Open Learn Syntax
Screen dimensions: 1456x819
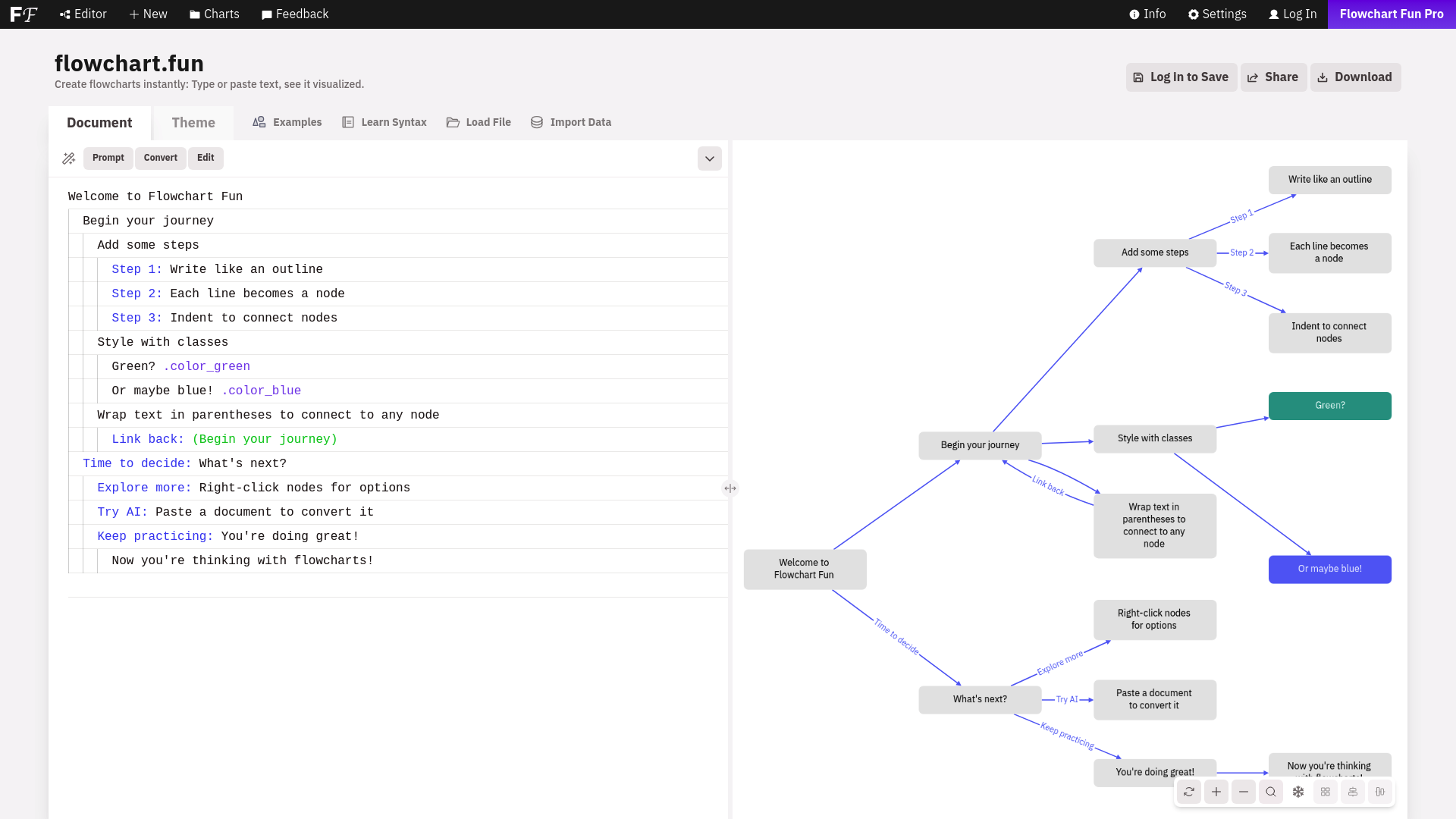(384, 122)
